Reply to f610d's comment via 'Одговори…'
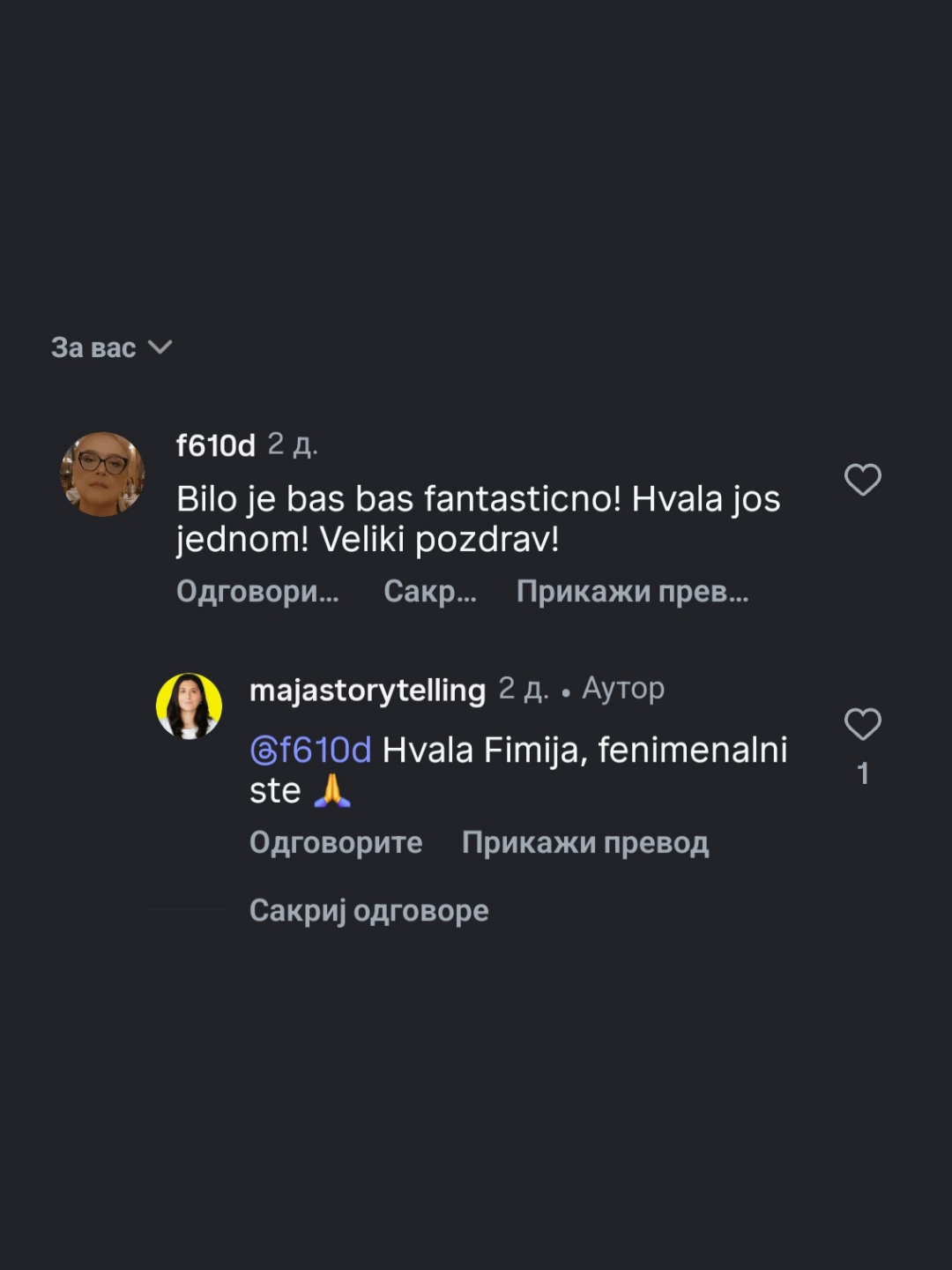952x1270 pixels. click(x=257, y=591)
